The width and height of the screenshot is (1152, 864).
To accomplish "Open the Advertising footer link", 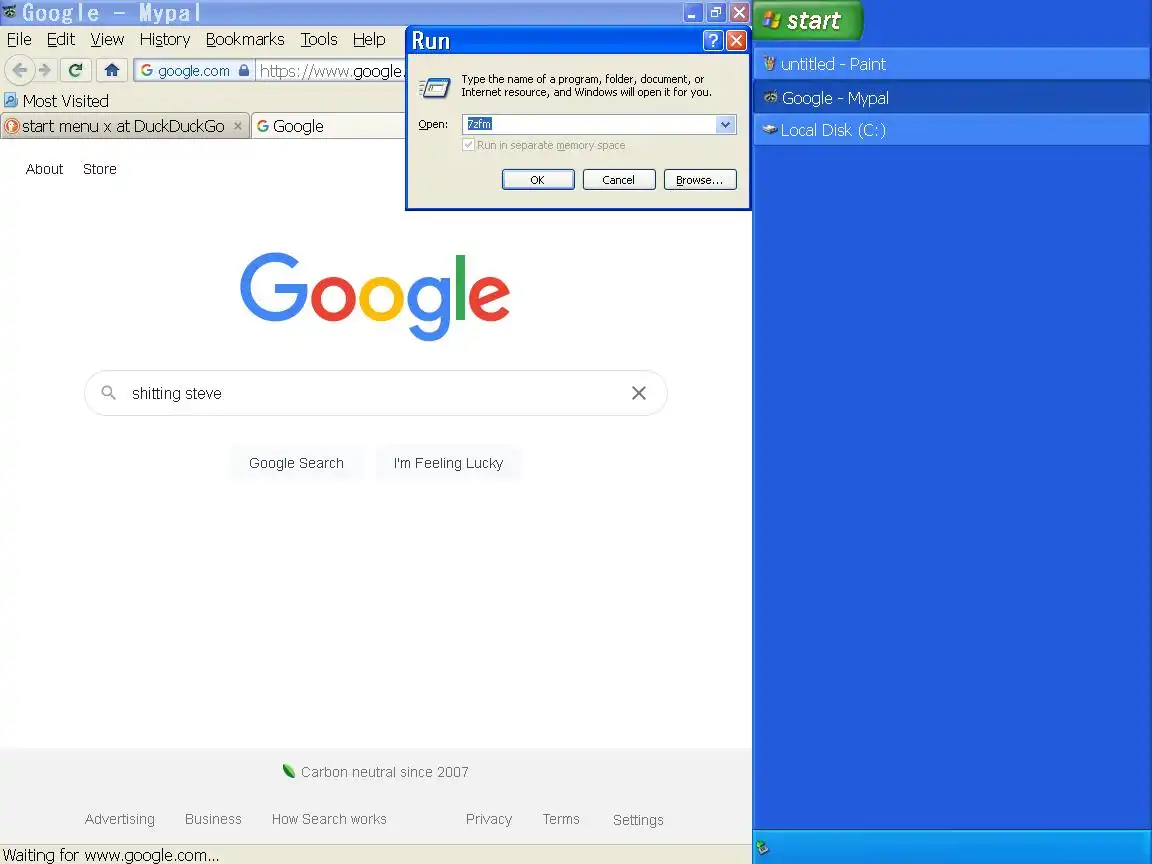I will pyautogui.click(x=120, y=818).
